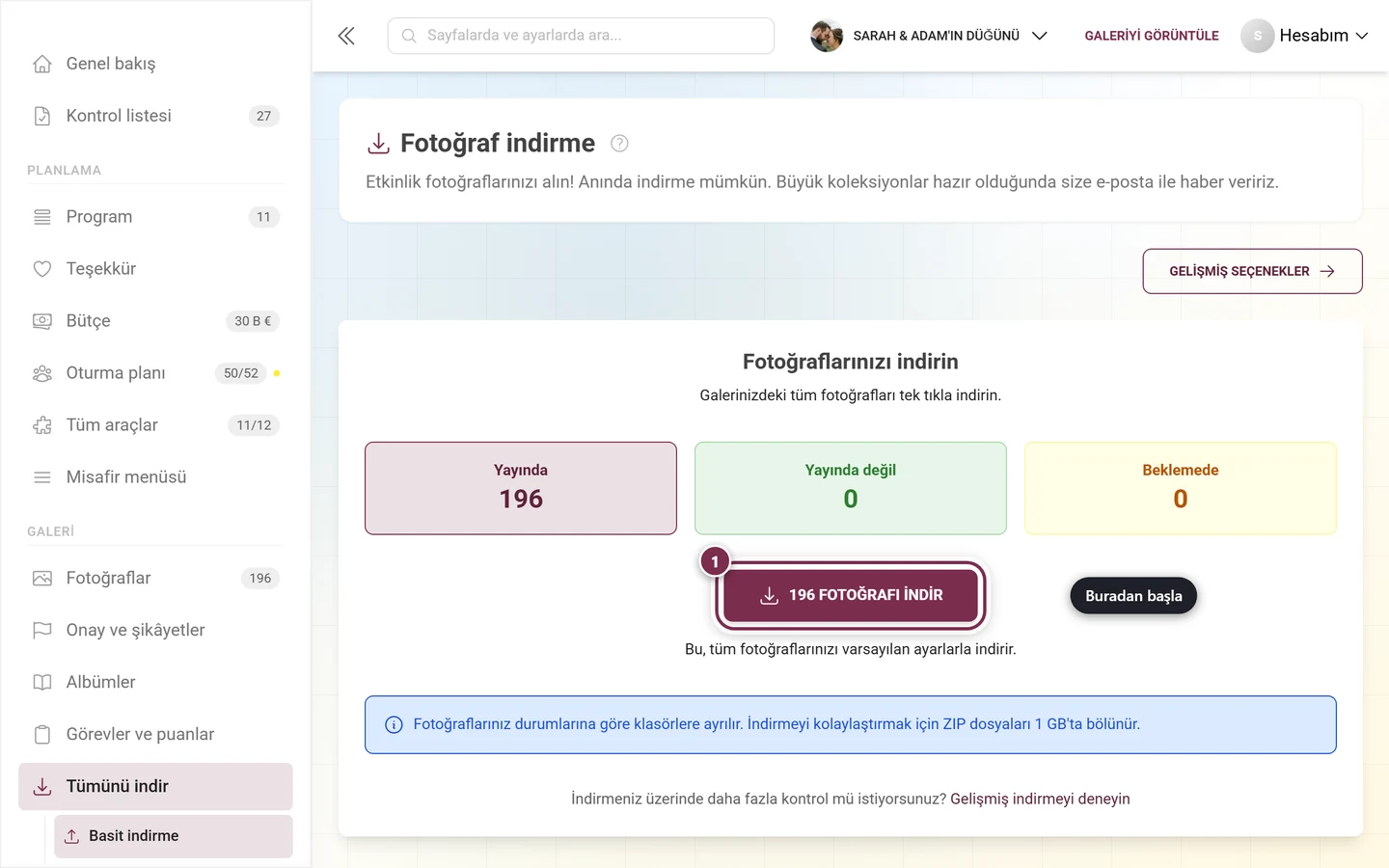Select the Yayında değil status card
The width and height of the screenshot is (1389, 868).
click(851, 488)
